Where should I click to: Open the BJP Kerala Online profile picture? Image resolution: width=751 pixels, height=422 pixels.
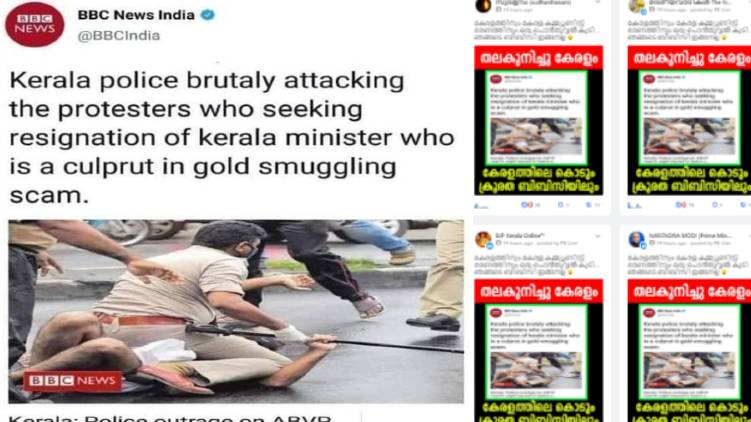pos(483,239)
